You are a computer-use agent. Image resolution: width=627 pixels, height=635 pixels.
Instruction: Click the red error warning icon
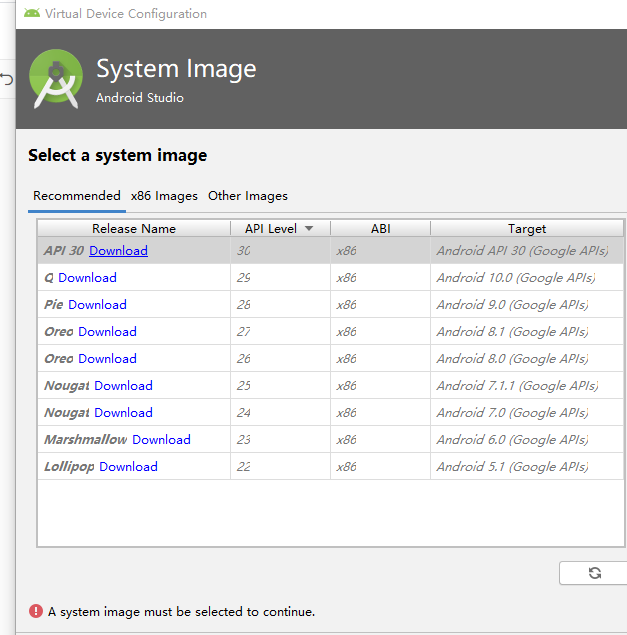36,611
